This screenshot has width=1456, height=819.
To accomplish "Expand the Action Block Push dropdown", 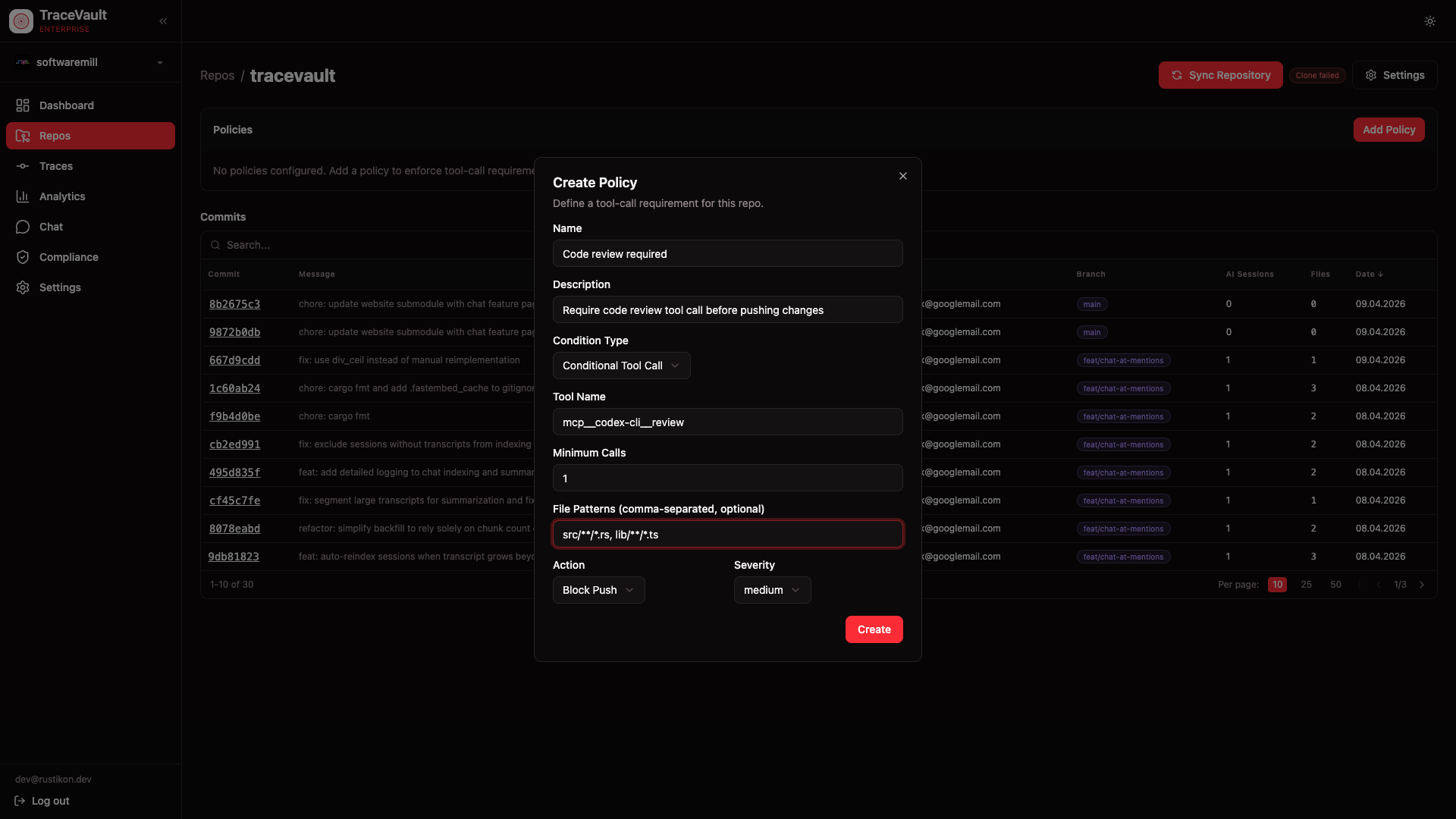I will 598,590.
